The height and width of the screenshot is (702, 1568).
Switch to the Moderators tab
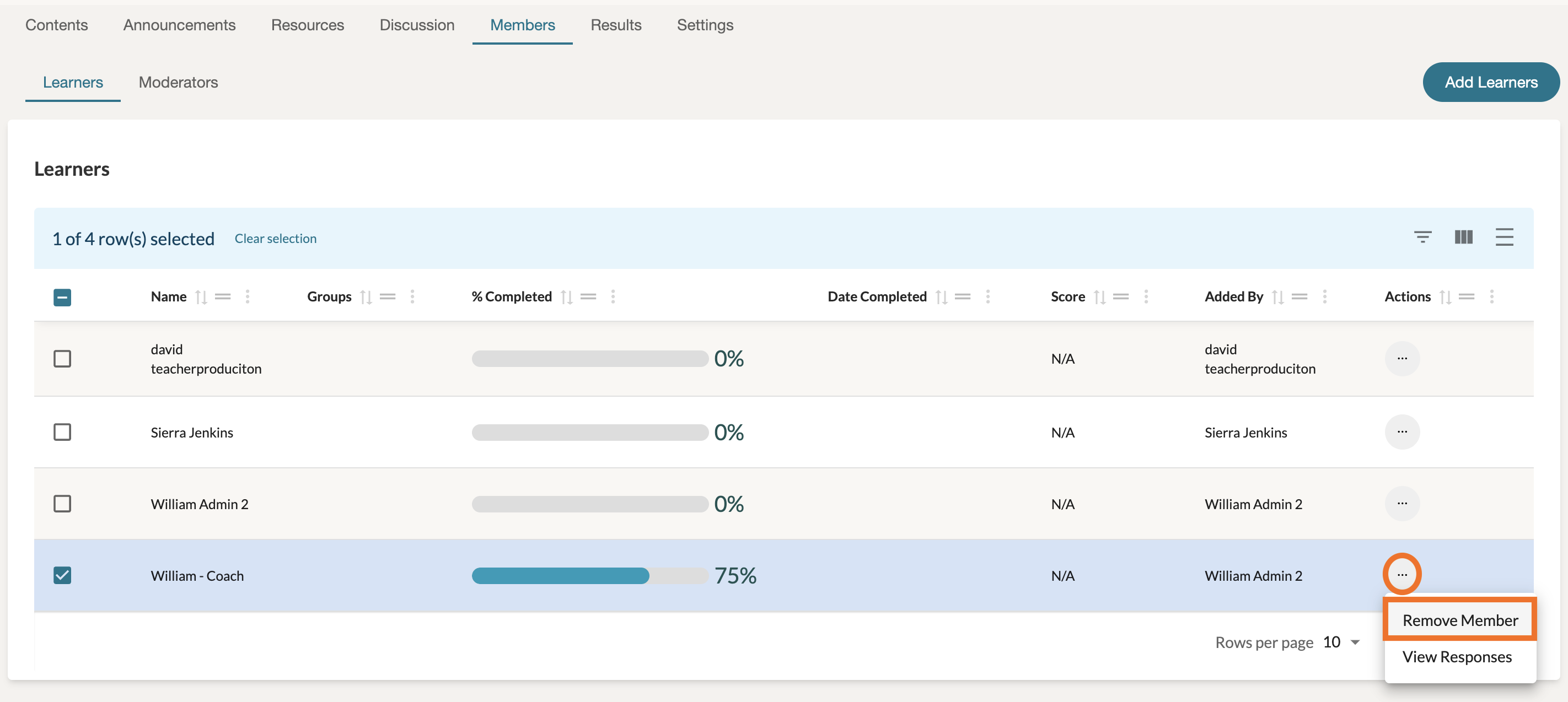(178, 82)
